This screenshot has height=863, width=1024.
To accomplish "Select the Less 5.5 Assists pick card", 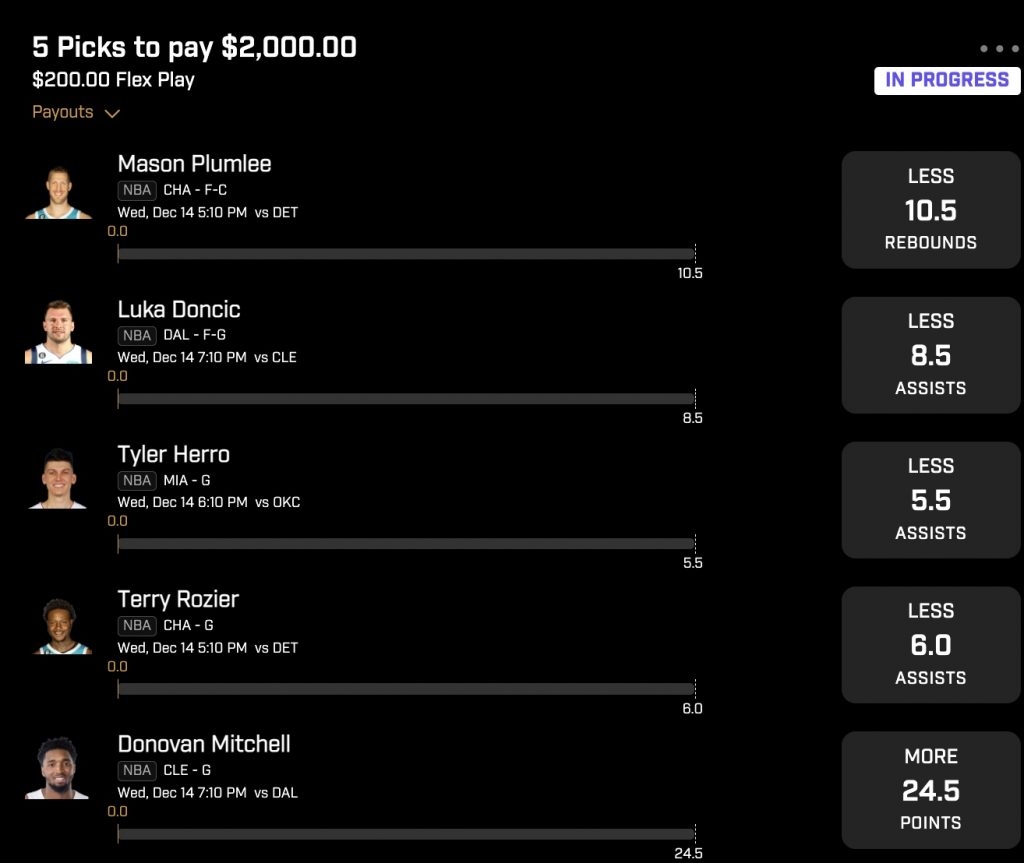I will click(x=931, y=500).
